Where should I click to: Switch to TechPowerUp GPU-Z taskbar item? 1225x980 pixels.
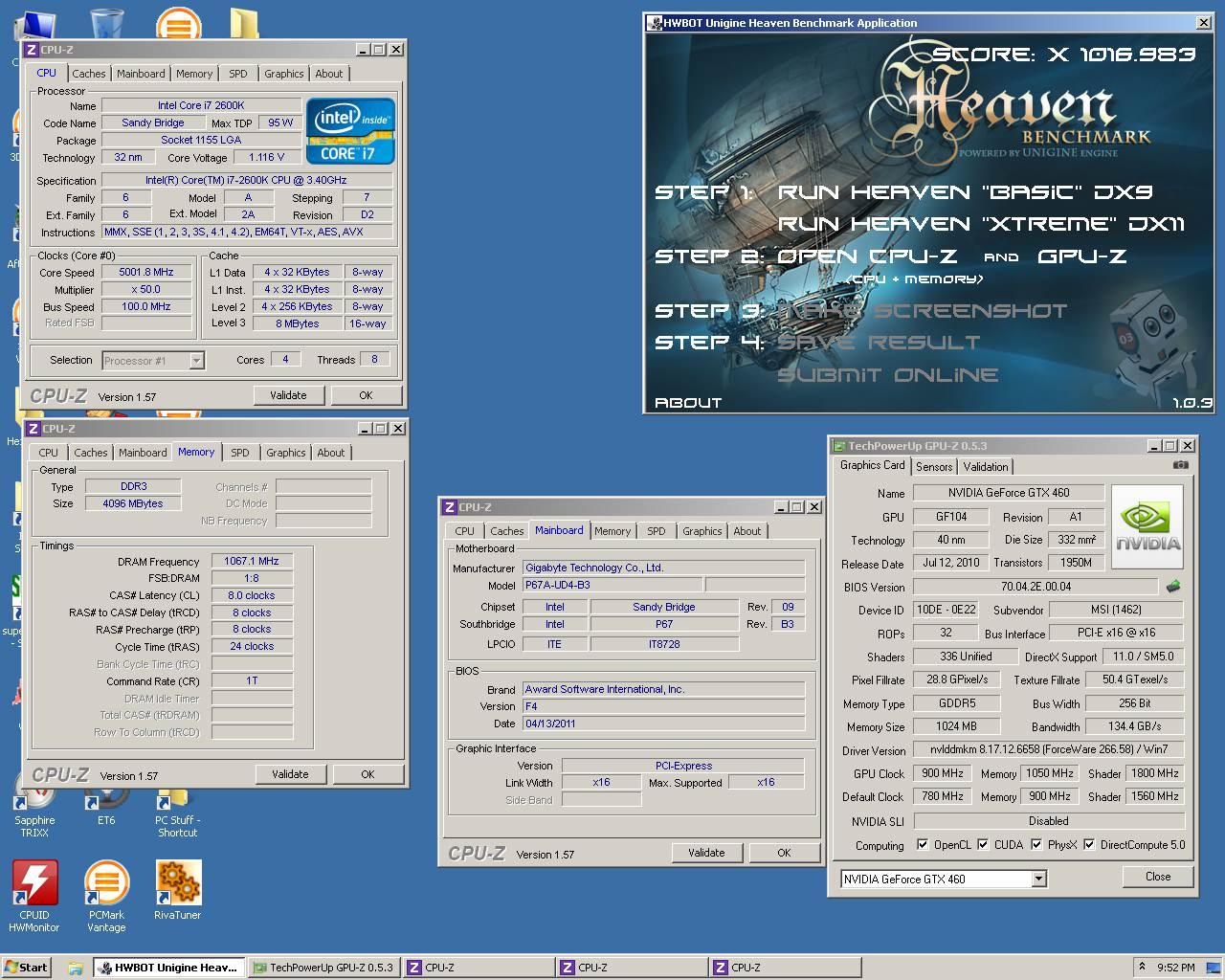323,968
